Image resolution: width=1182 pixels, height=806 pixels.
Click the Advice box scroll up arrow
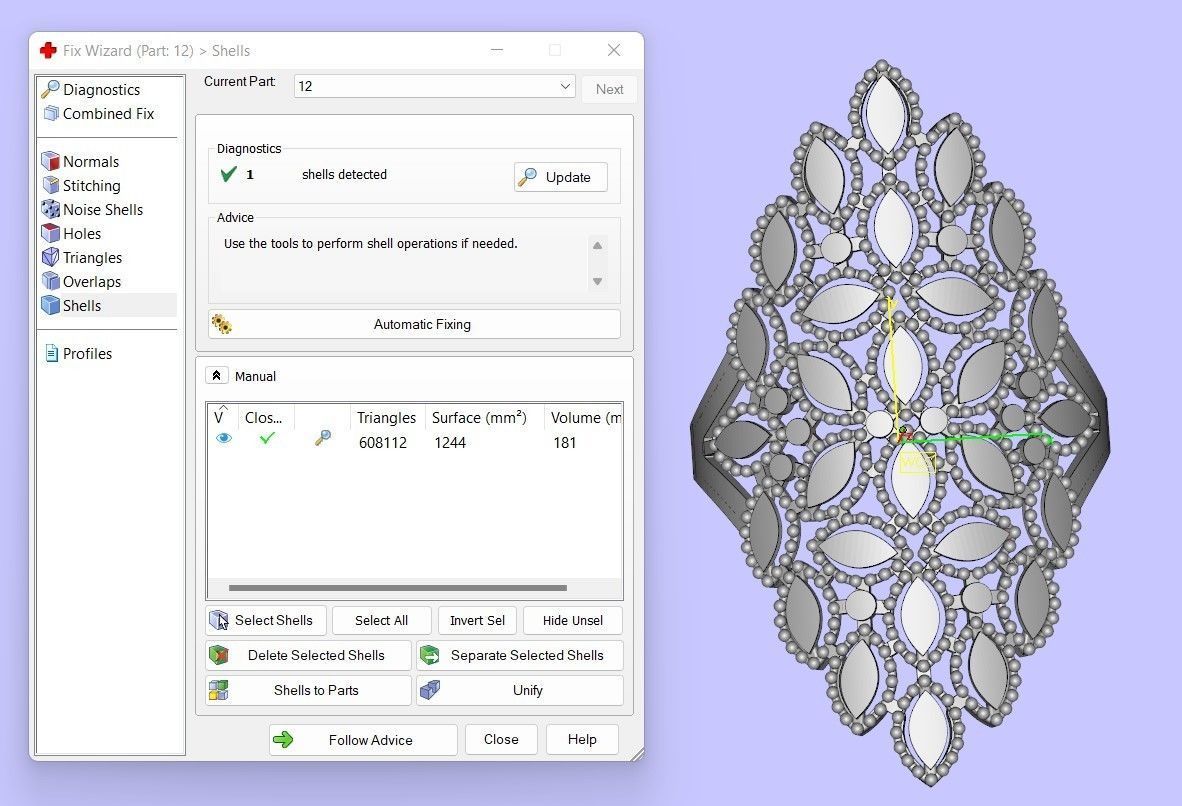597,246
